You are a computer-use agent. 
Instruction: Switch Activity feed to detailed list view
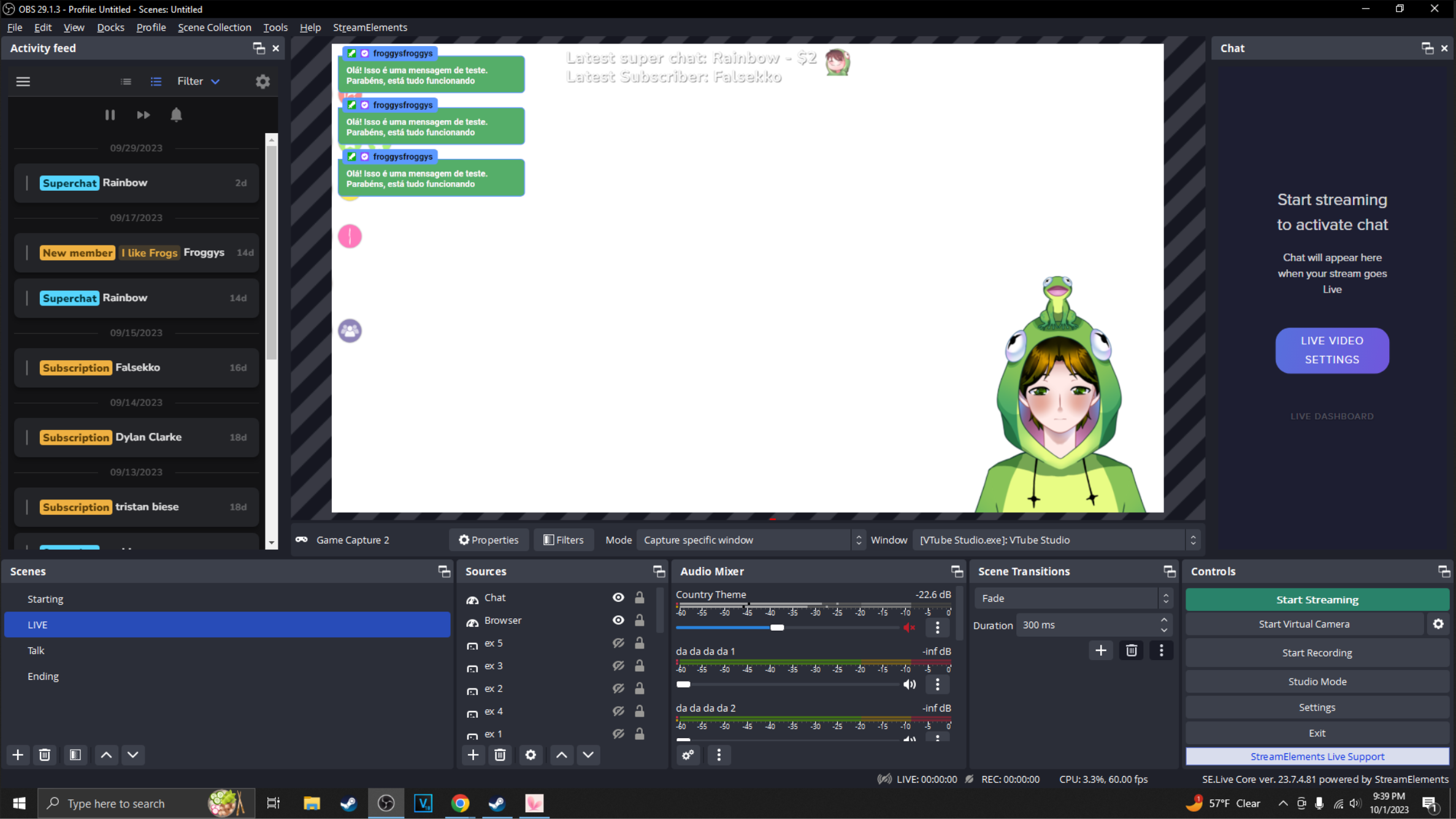click(x=156, y=82)
